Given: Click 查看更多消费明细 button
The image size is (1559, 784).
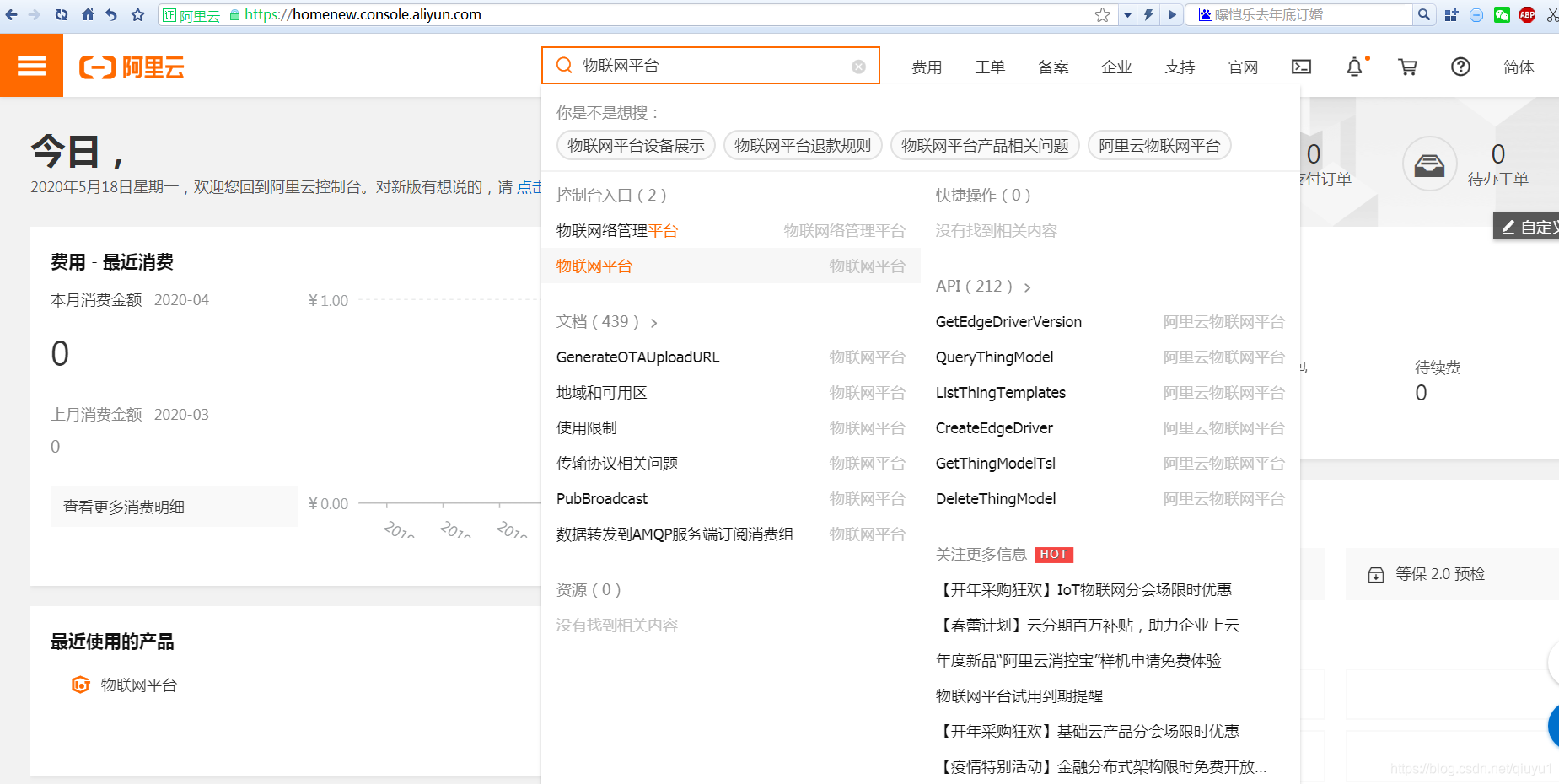Looking at the screenshot, I should [x=175, y=507].
